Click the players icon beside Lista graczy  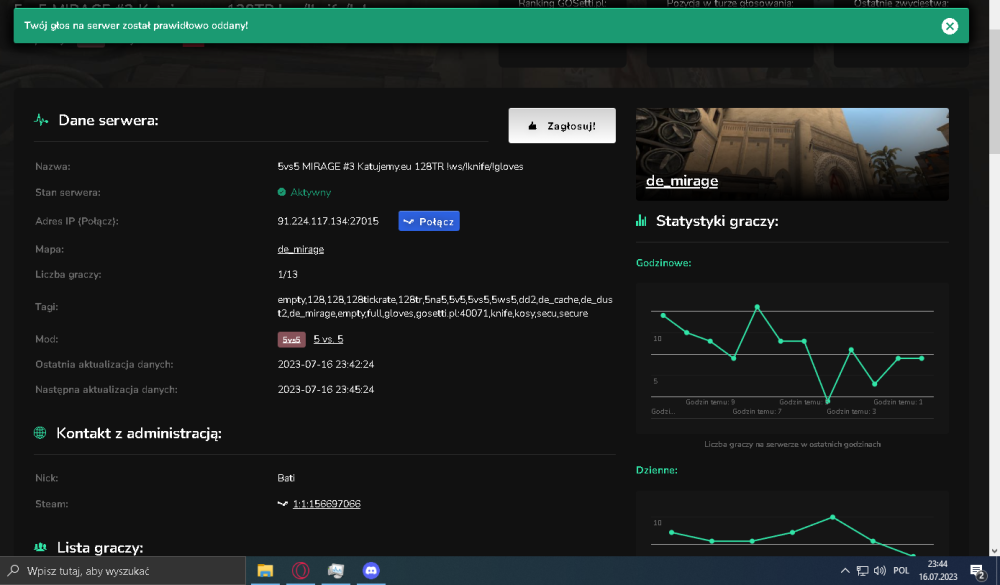pyautogui.click(x=41, y=547)
